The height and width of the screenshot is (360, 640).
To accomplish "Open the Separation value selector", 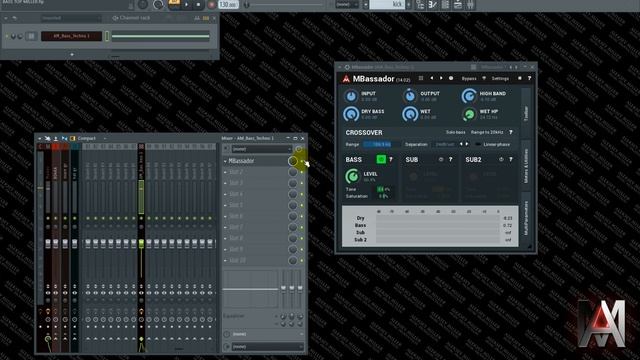I will [x=445, y=144].
